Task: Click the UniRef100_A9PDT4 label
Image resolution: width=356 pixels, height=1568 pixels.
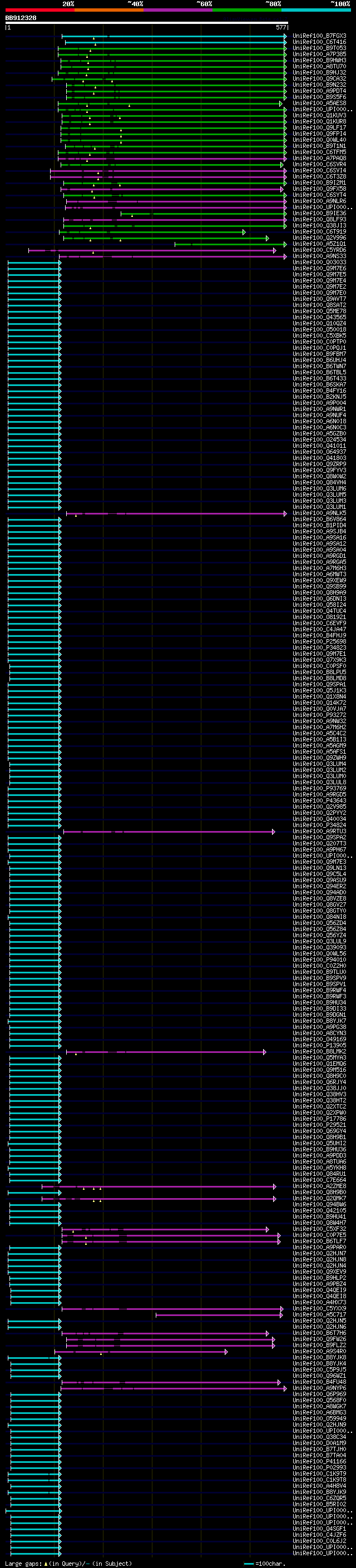Action: click(x=319, y=91)
